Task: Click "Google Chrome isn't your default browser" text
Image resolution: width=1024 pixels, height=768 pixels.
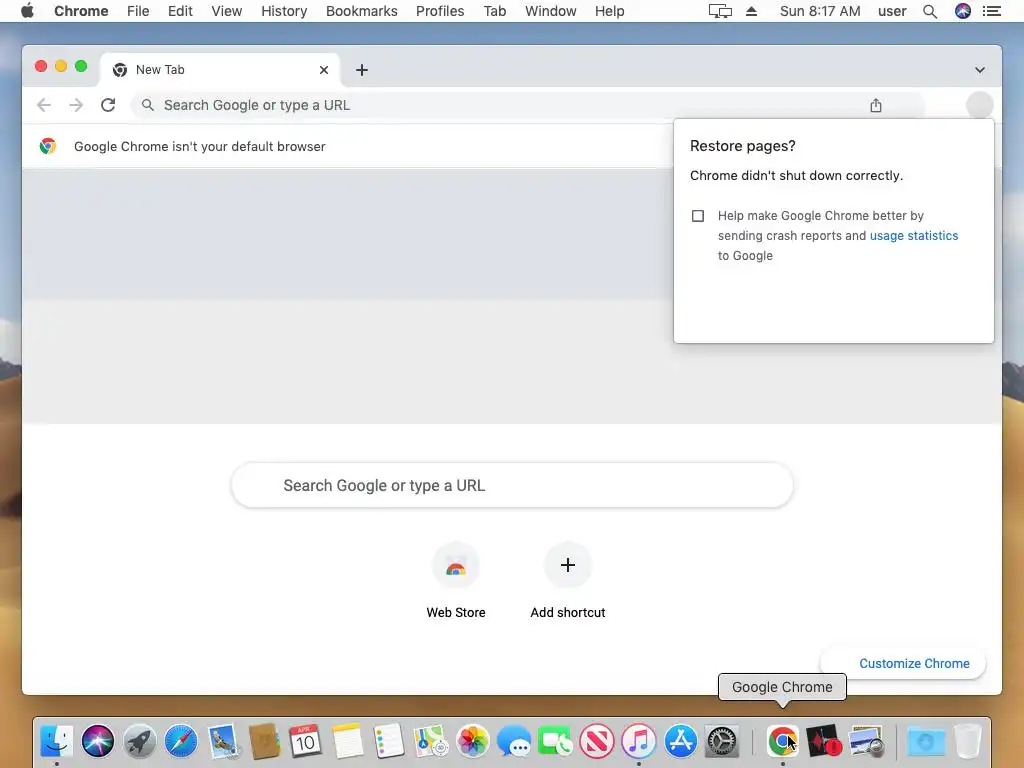Action: click(x=199, y=146)
